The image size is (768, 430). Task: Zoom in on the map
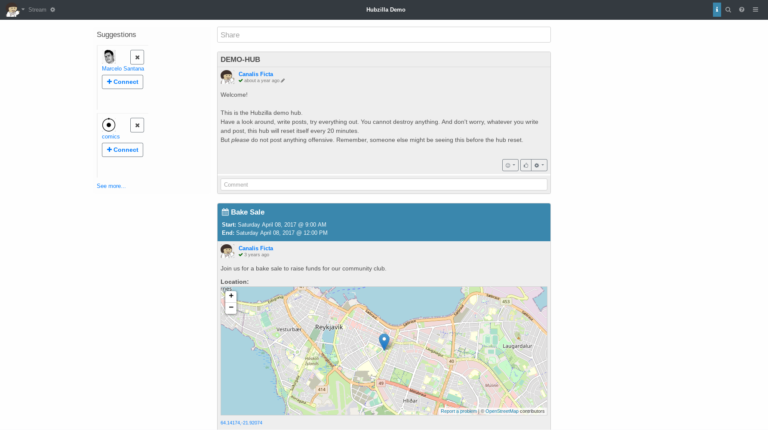click(x=231, y=296)
